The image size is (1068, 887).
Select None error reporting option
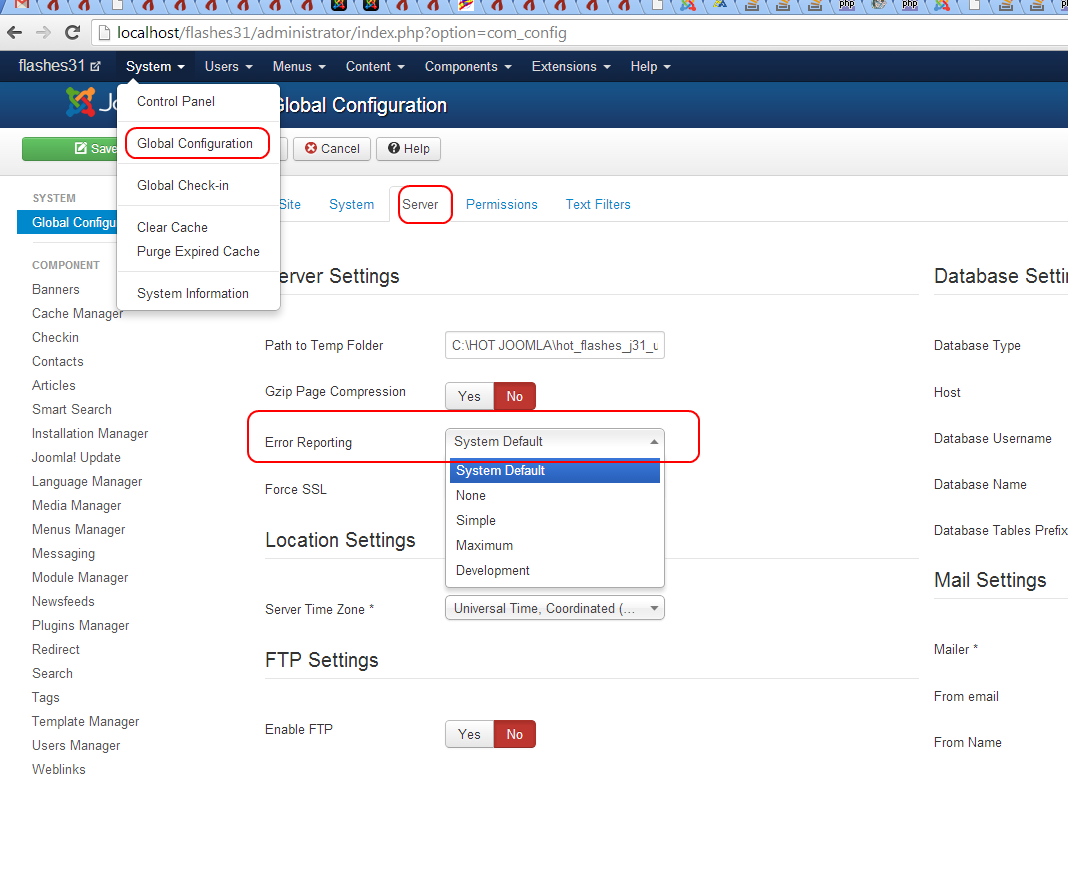[554, 495]
